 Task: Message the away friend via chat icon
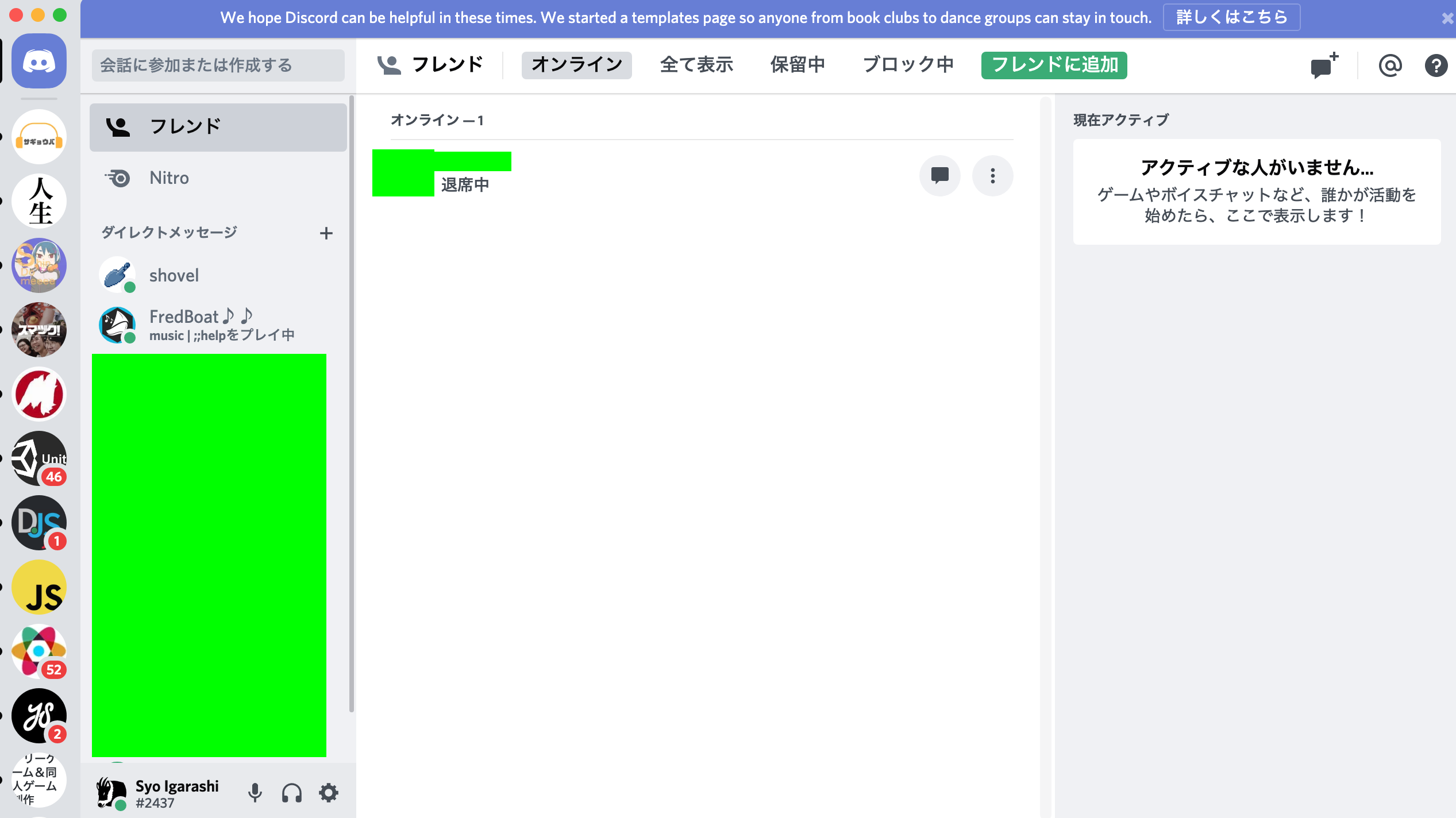tap(939, 176)
